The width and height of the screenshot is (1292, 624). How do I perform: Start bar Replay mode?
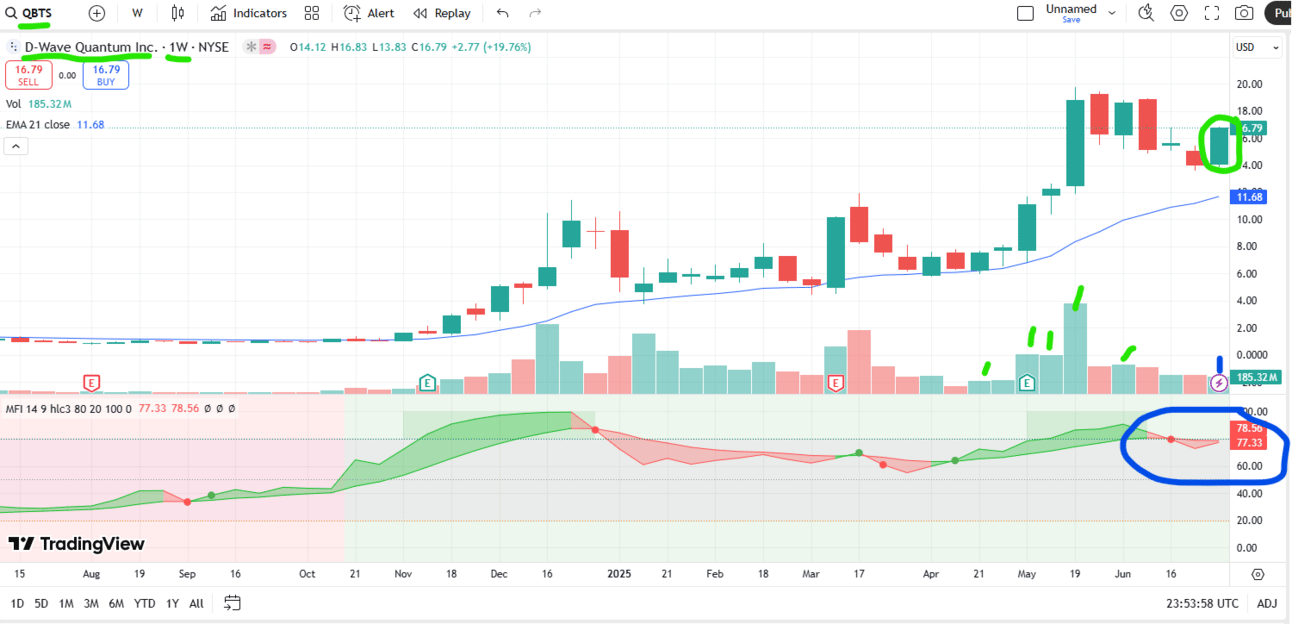click(442, 13)
